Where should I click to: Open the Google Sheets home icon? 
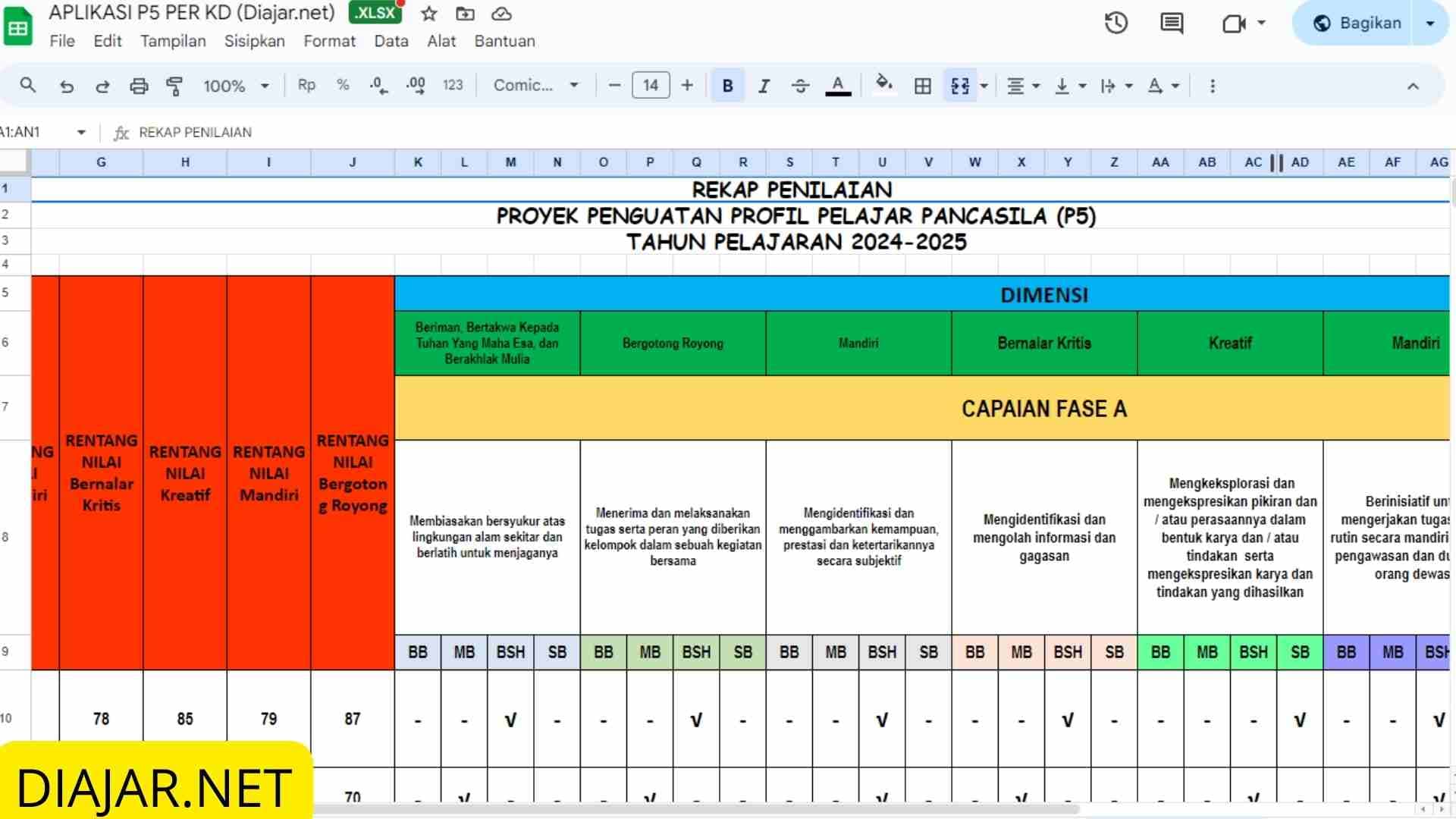pos(18,27)
